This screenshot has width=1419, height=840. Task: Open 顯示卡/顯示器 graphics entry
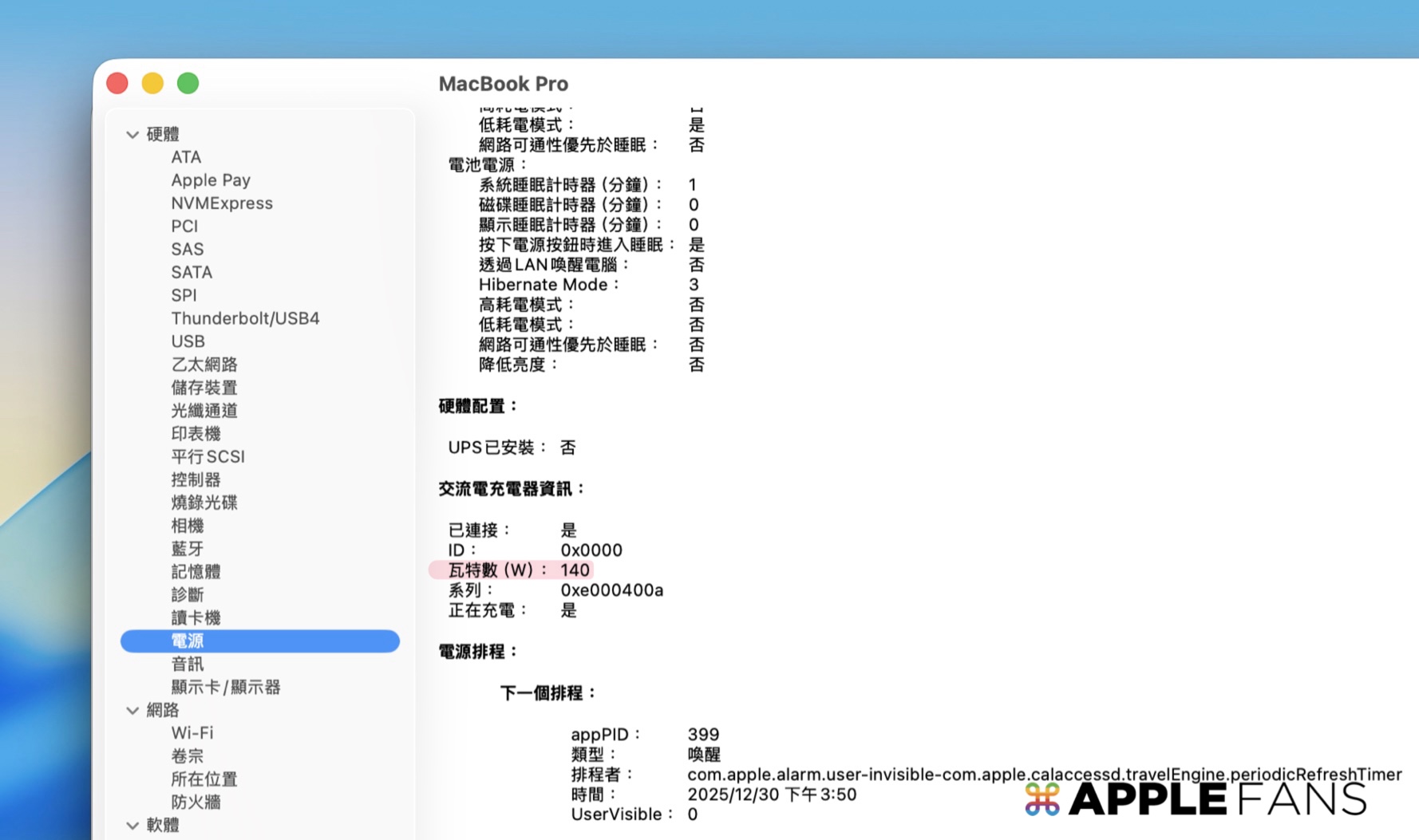tap(226, 687)
